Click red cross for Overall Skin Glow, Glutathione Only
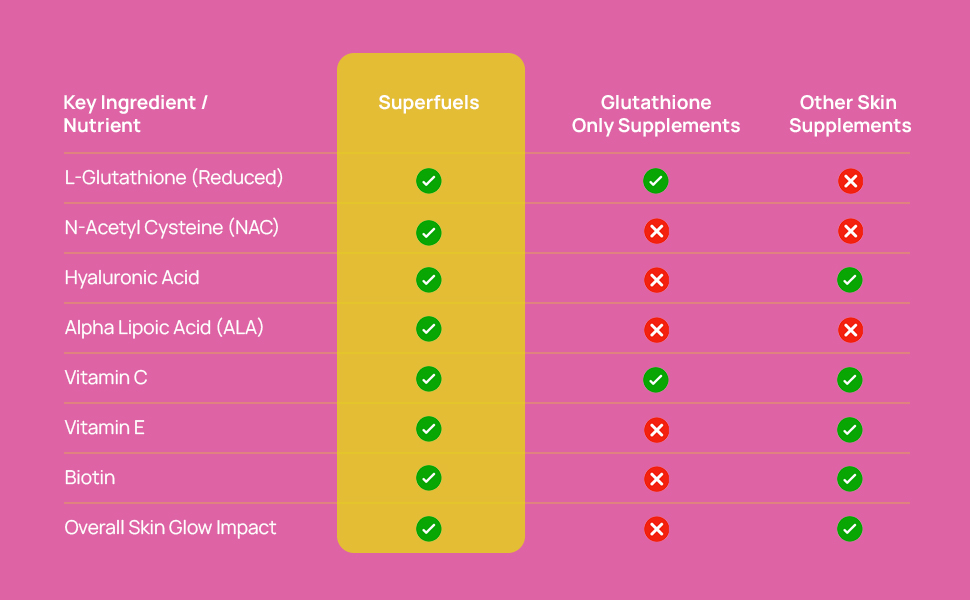Viewport: 970px width, 600px height. [x=656, y=529]
